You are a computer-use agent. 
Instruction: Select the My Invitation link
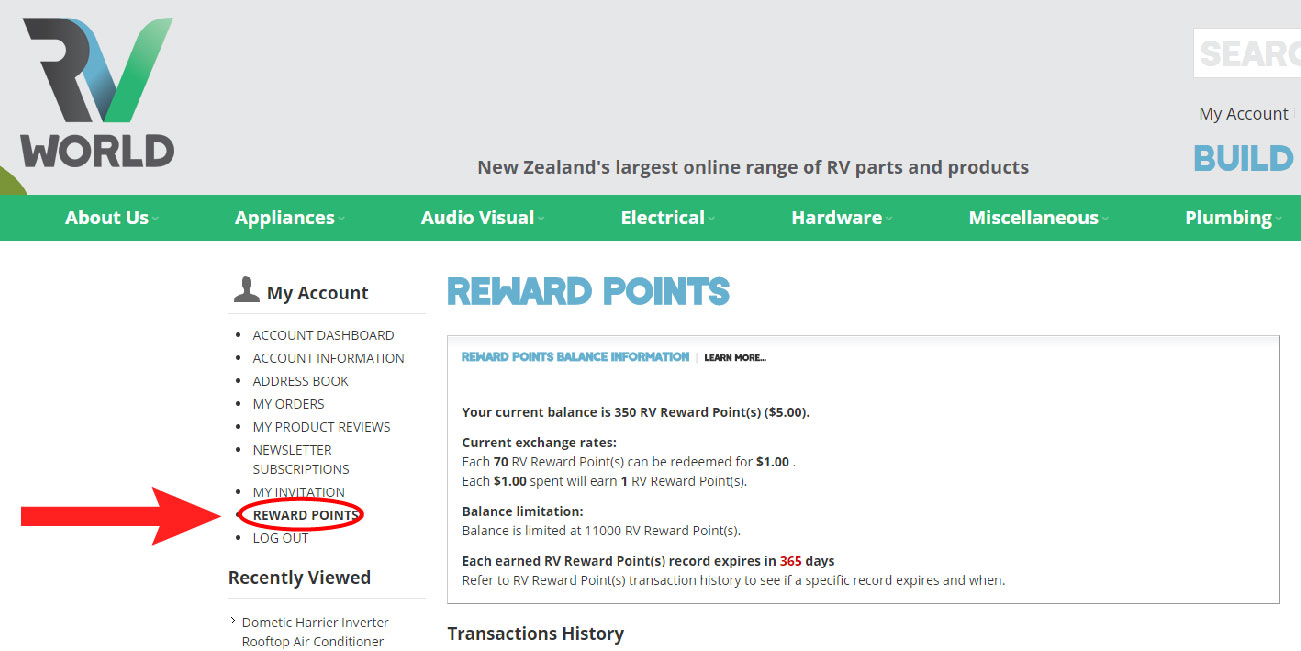point(298,492)
